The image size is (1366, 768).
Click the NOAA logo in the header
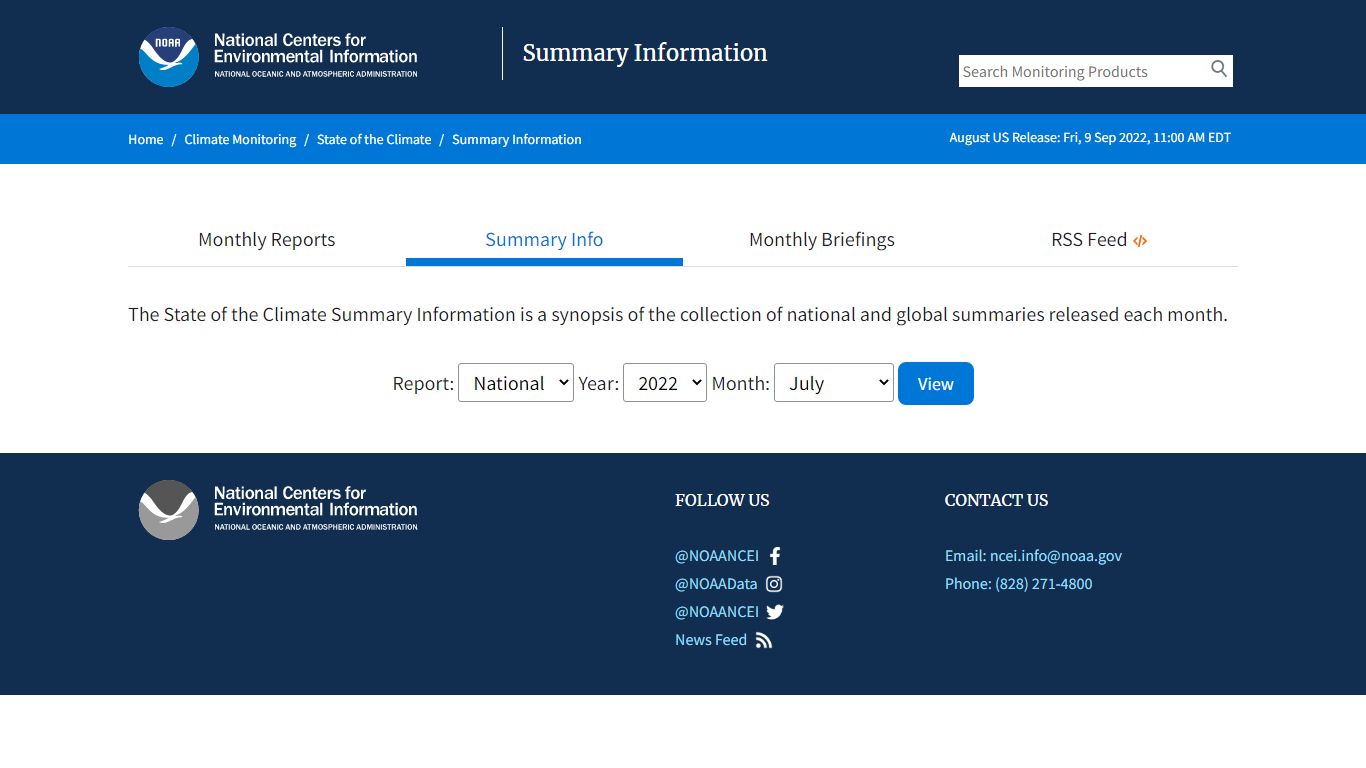pos(169,57)
